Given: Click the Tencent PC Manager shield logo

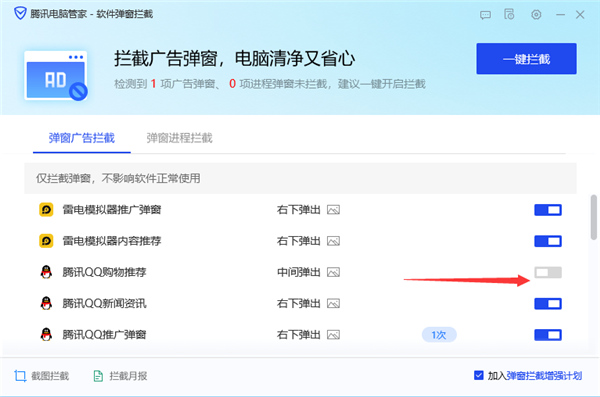Looking at the screenshot, I should coord(20,13).
